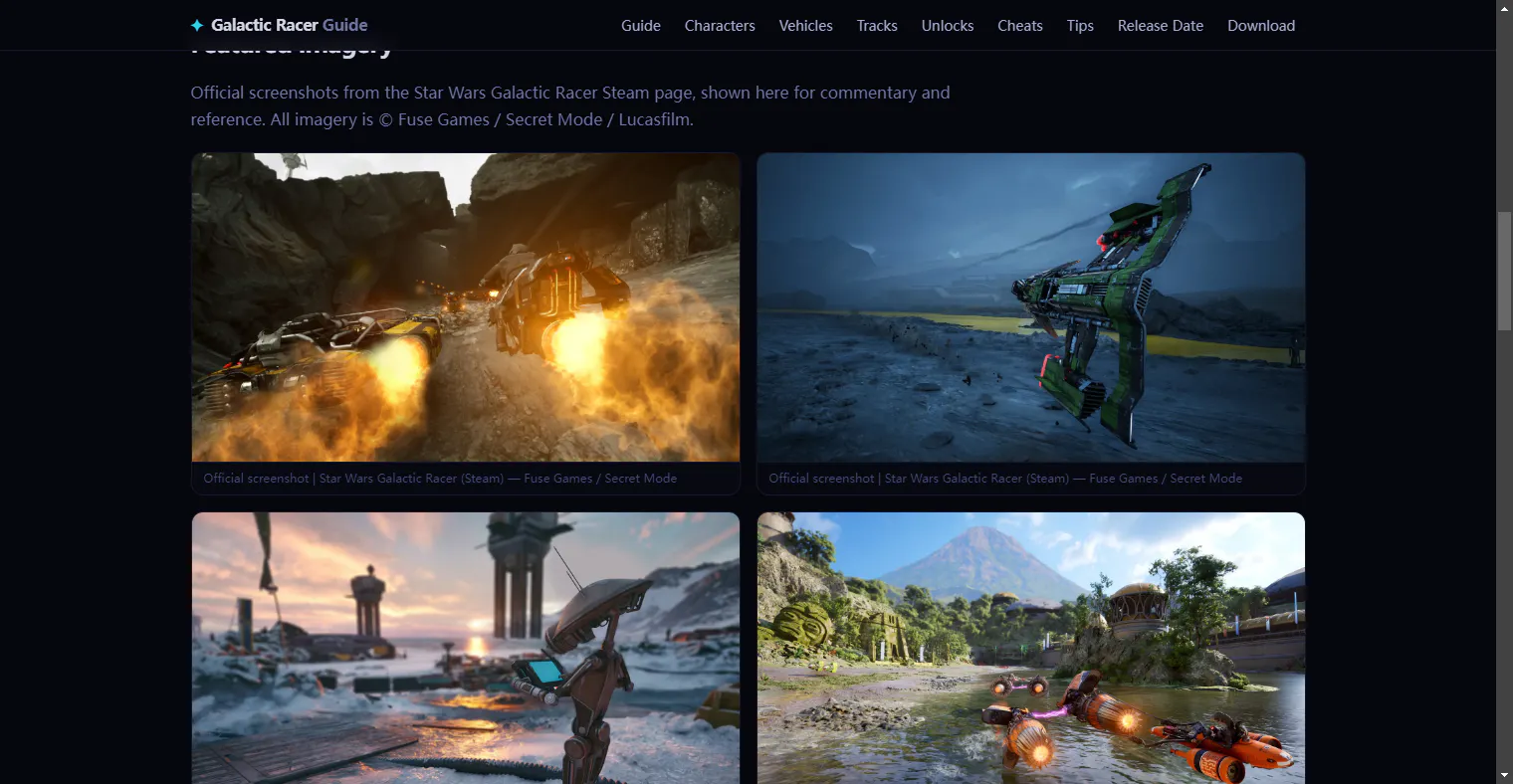Click the Galactic Racer Guide star logo icon

[x=197, y=25]
